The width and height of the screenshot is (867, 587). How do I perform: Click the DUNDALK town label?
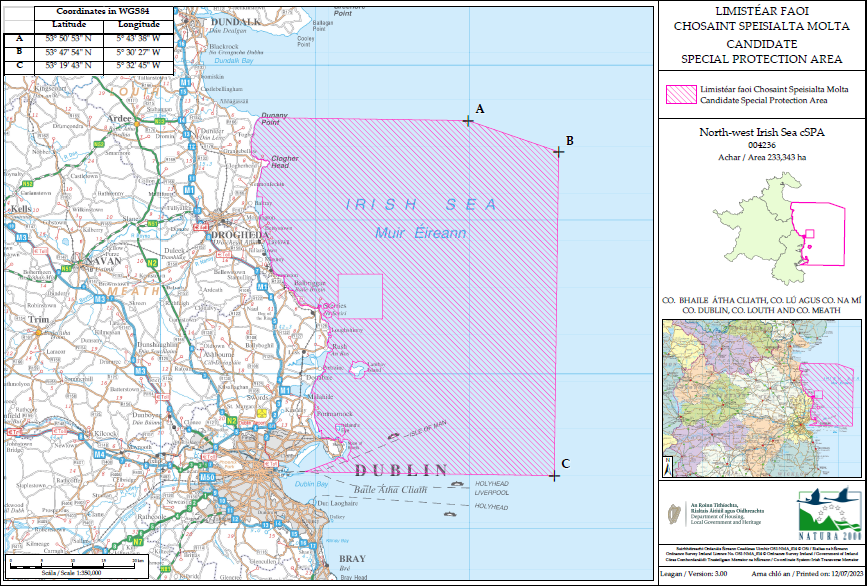pos(236,21)
